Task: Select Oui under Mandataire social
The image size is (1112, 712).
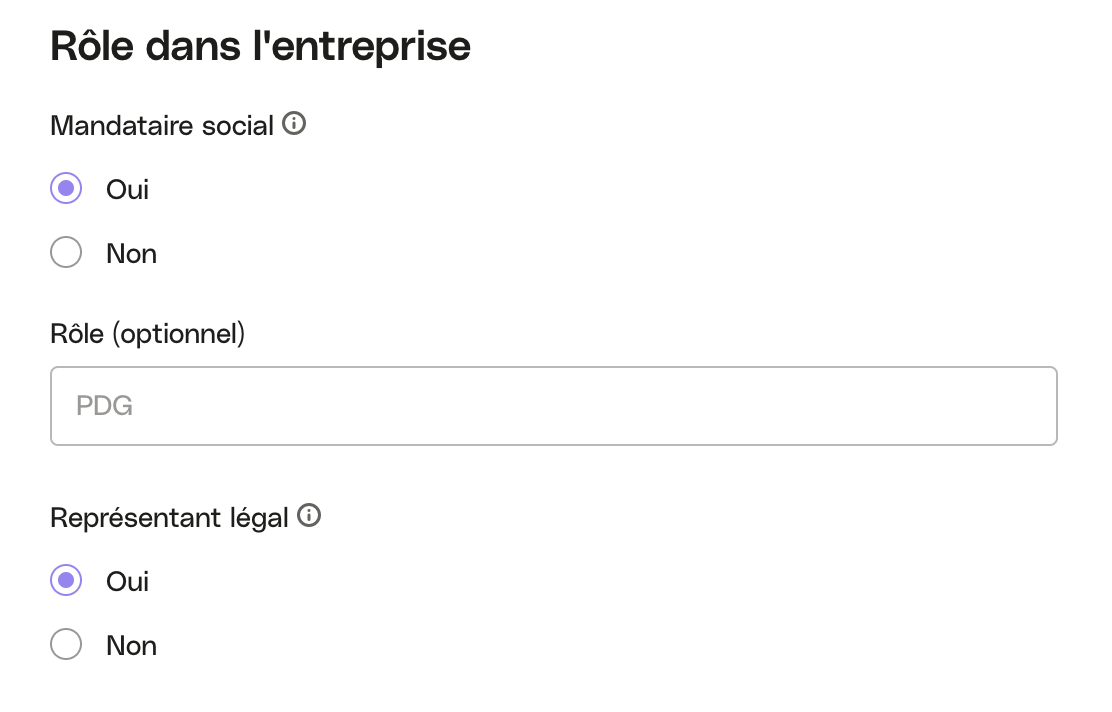Action: 66,189
